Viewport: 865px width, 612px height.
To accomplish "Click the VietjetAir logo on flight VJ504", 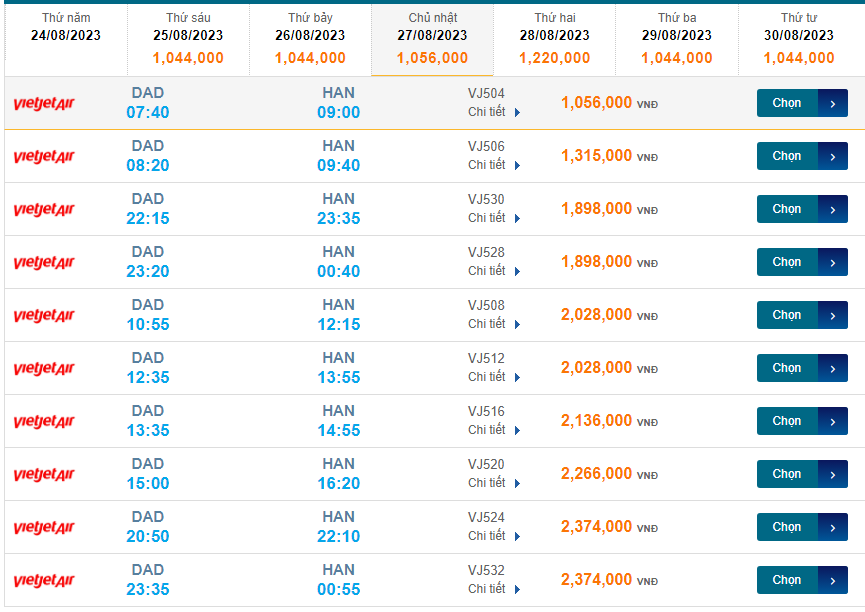I will coord(44,103).
